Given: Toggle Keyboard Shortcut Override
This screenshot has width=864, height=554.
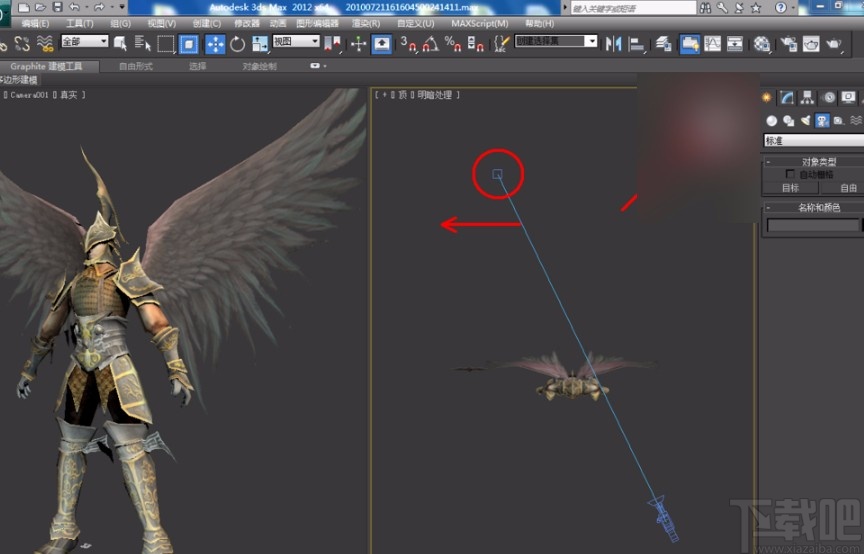Looking at the screenshot, I should click(381, 44).
